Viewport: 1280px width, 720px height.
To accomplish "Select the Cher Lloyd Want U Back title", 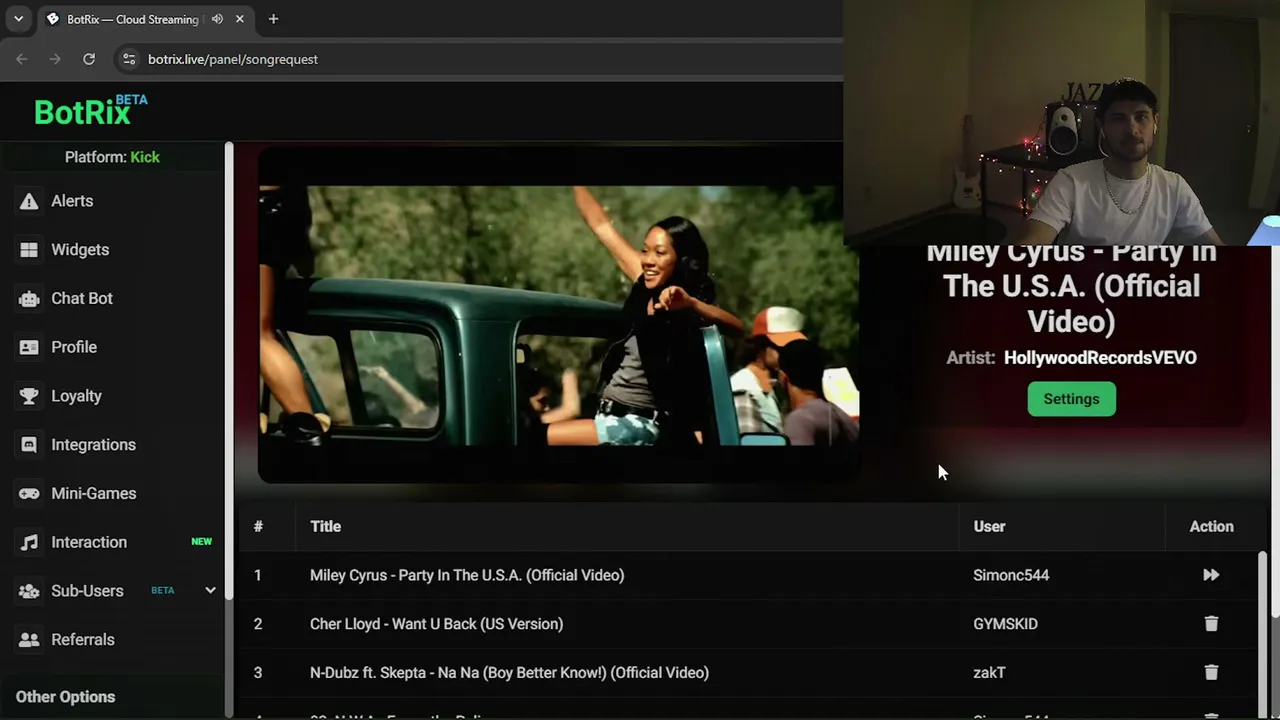I will pos(436,624).
